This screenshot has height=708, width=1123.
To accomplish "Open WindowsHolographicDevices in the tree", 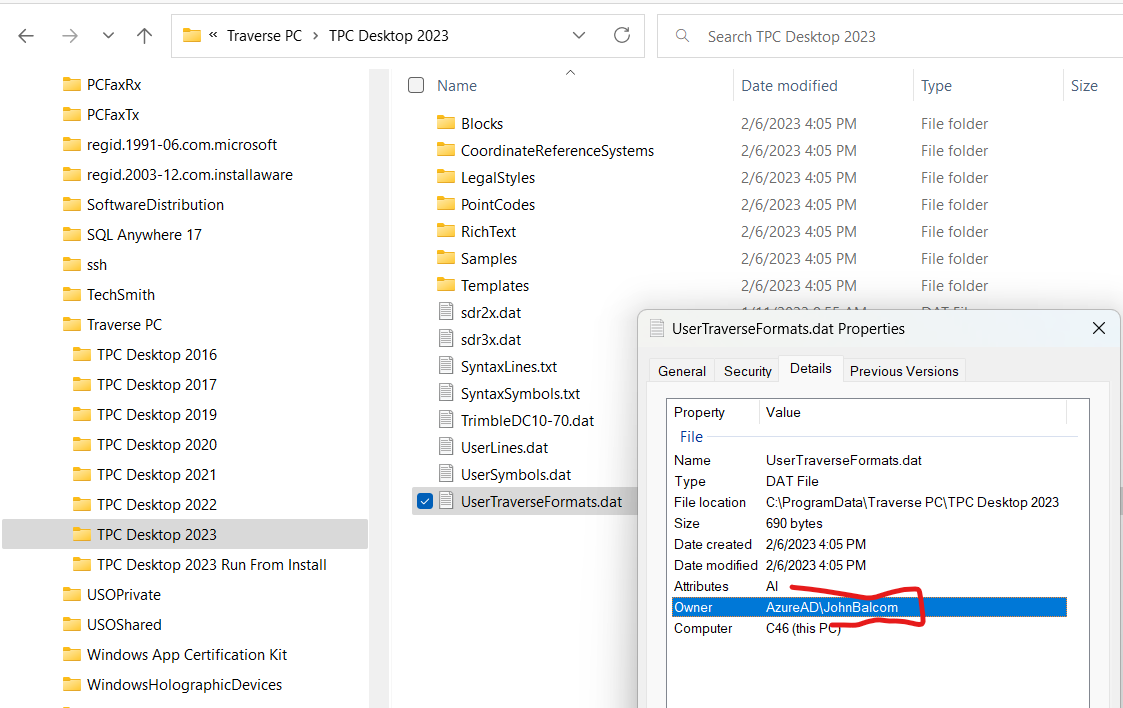I will [x=185, y=685].
